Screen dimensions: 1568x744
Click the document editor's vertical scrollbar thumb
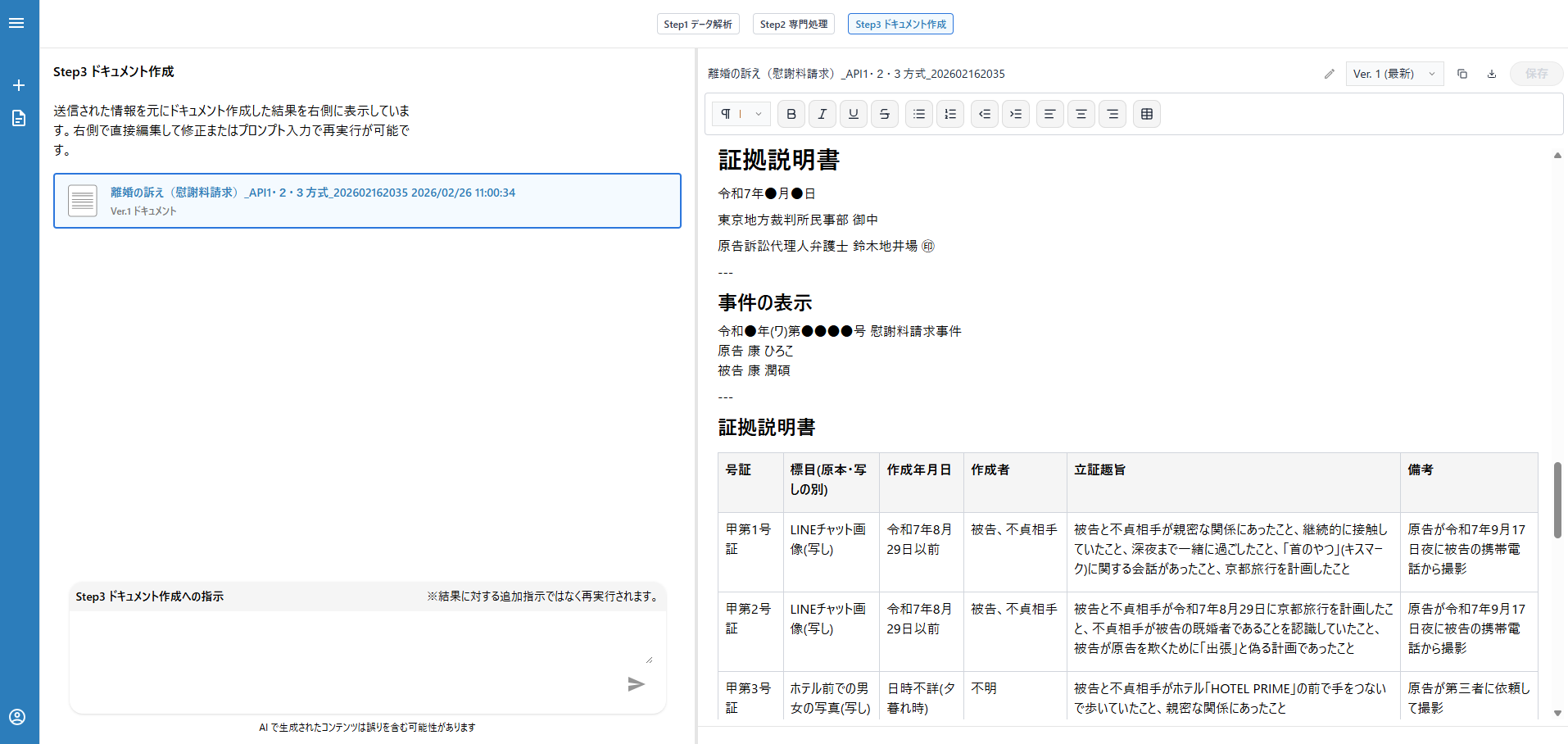click(x=1557, y=500)
